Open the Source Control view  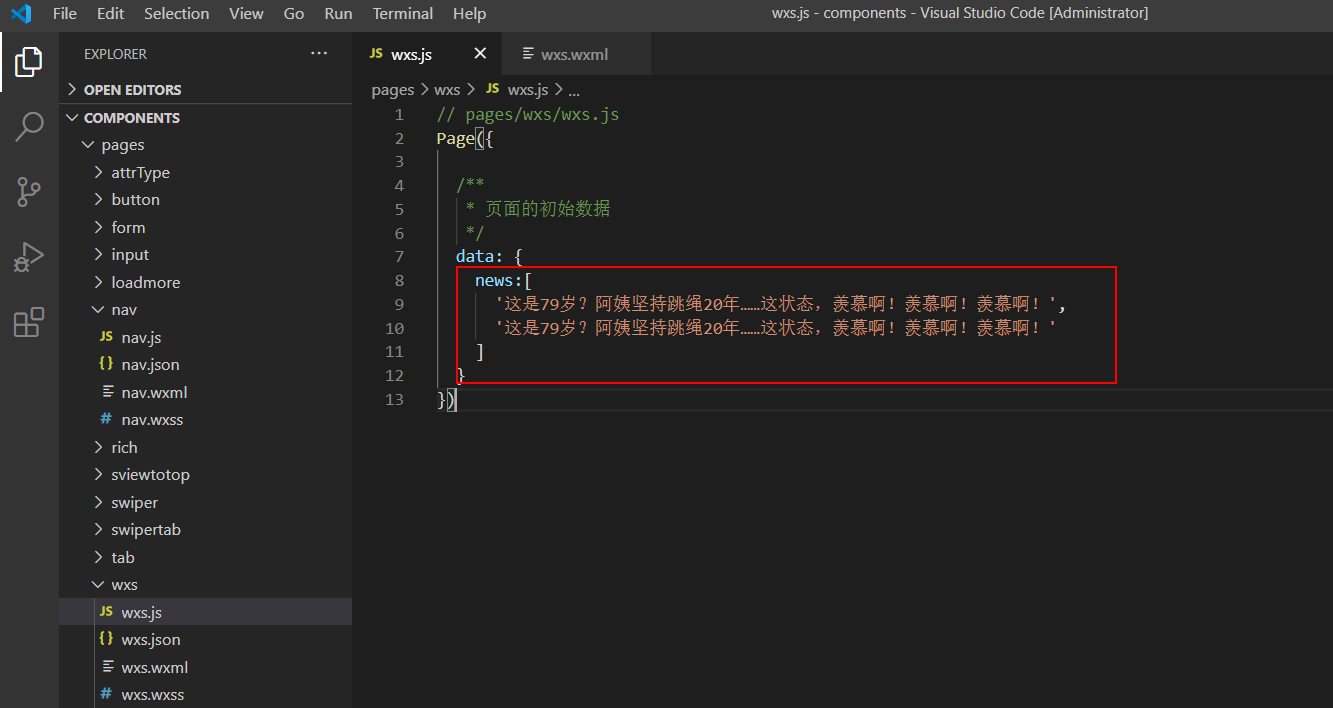pos(29,192)
